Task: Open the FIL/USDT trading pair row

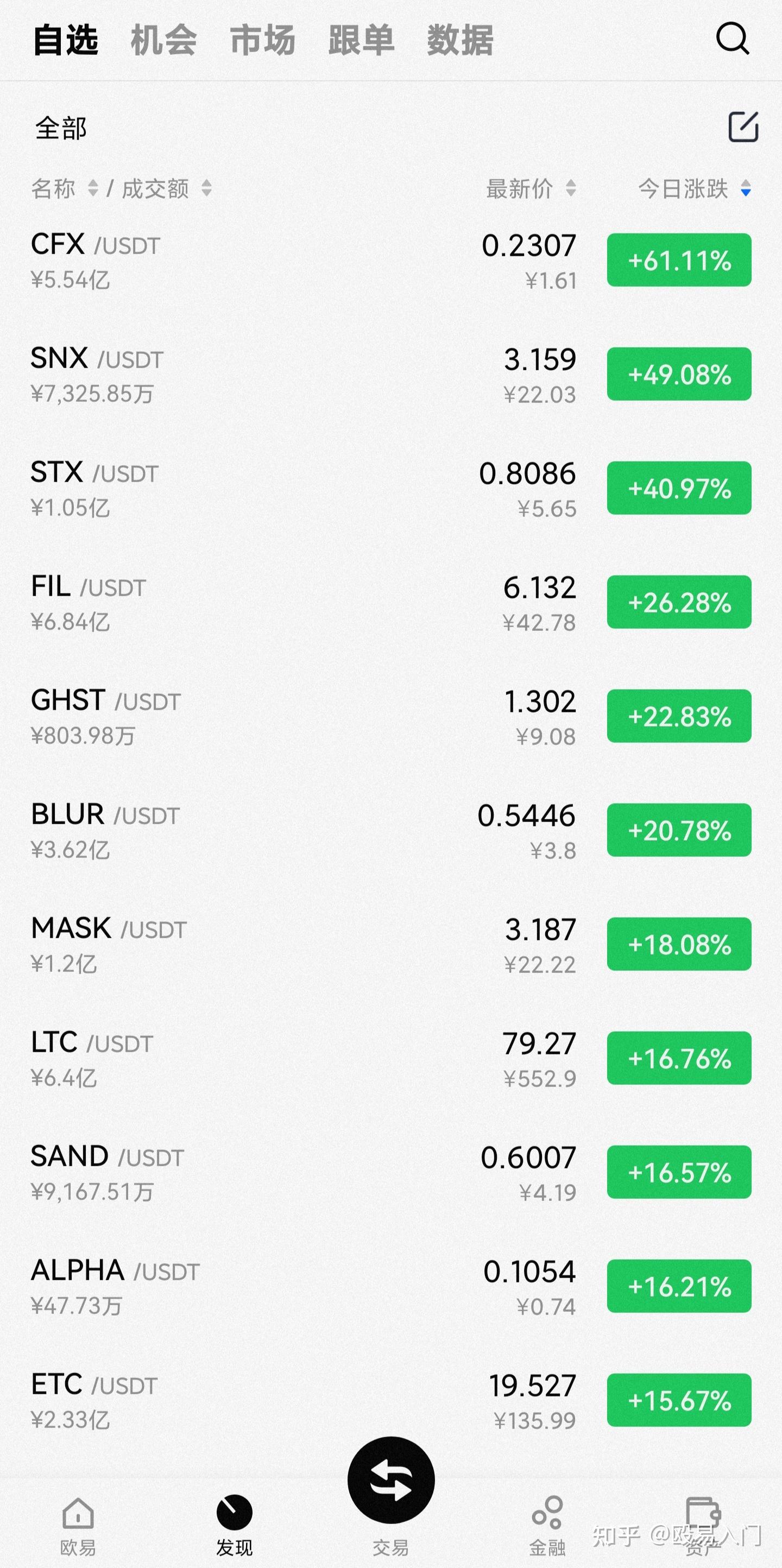Action: click(x=244, y=602)
